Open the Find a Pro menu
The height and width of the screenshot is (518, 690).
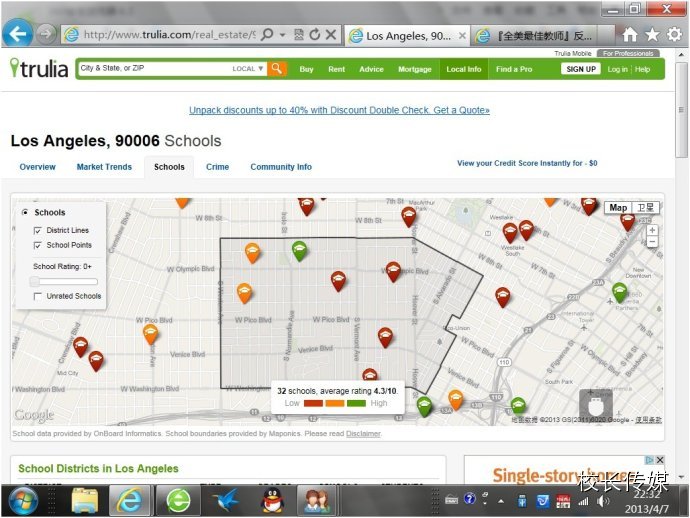click(x=514, y=69)
